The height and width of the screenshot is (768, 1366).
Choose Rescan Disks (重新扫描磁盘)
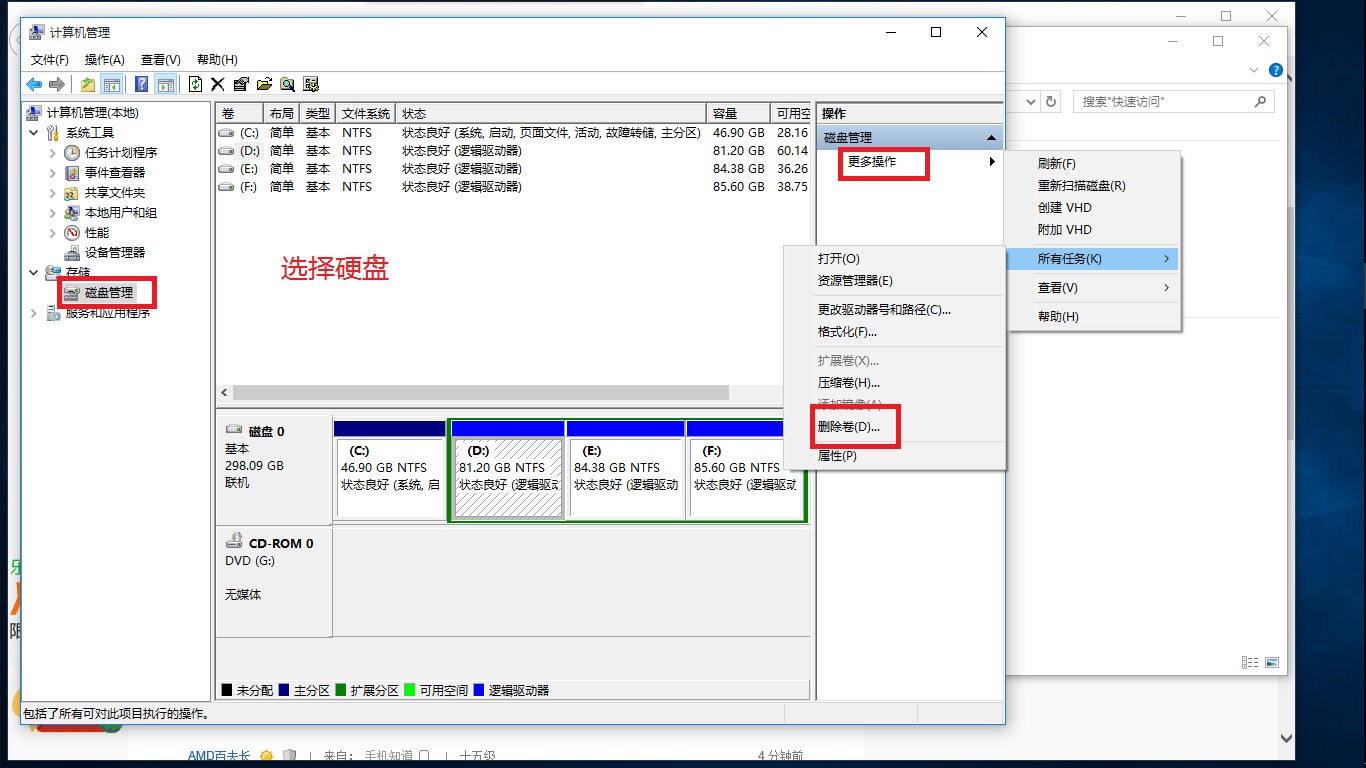pos(1093,186)
